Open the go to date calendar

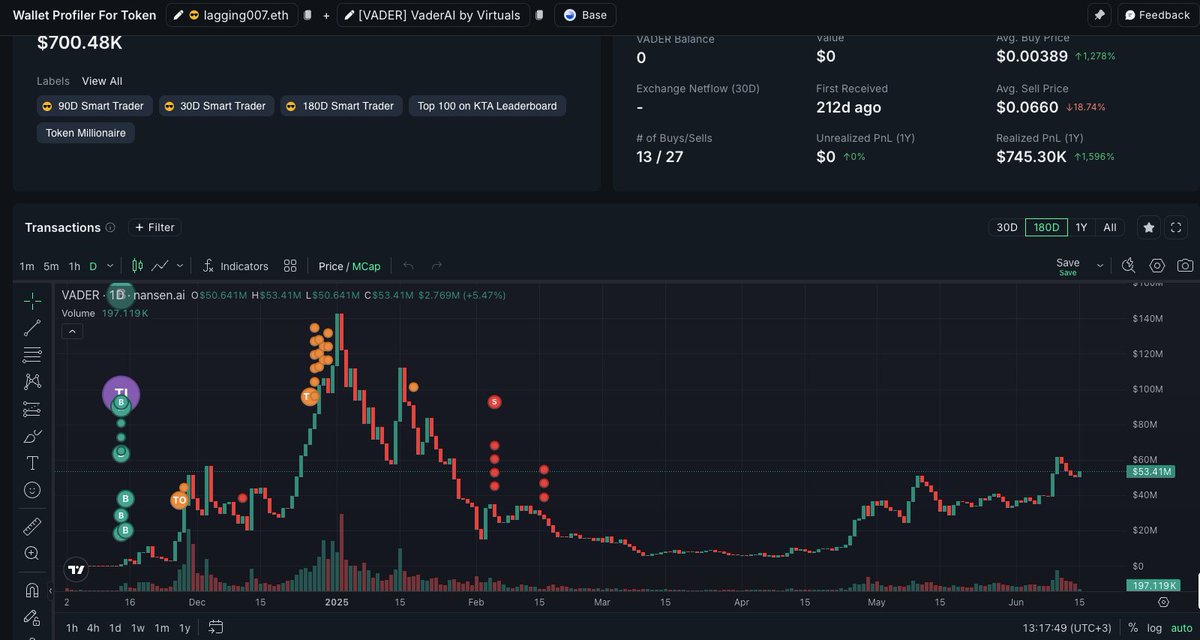(x=216, y=627)
